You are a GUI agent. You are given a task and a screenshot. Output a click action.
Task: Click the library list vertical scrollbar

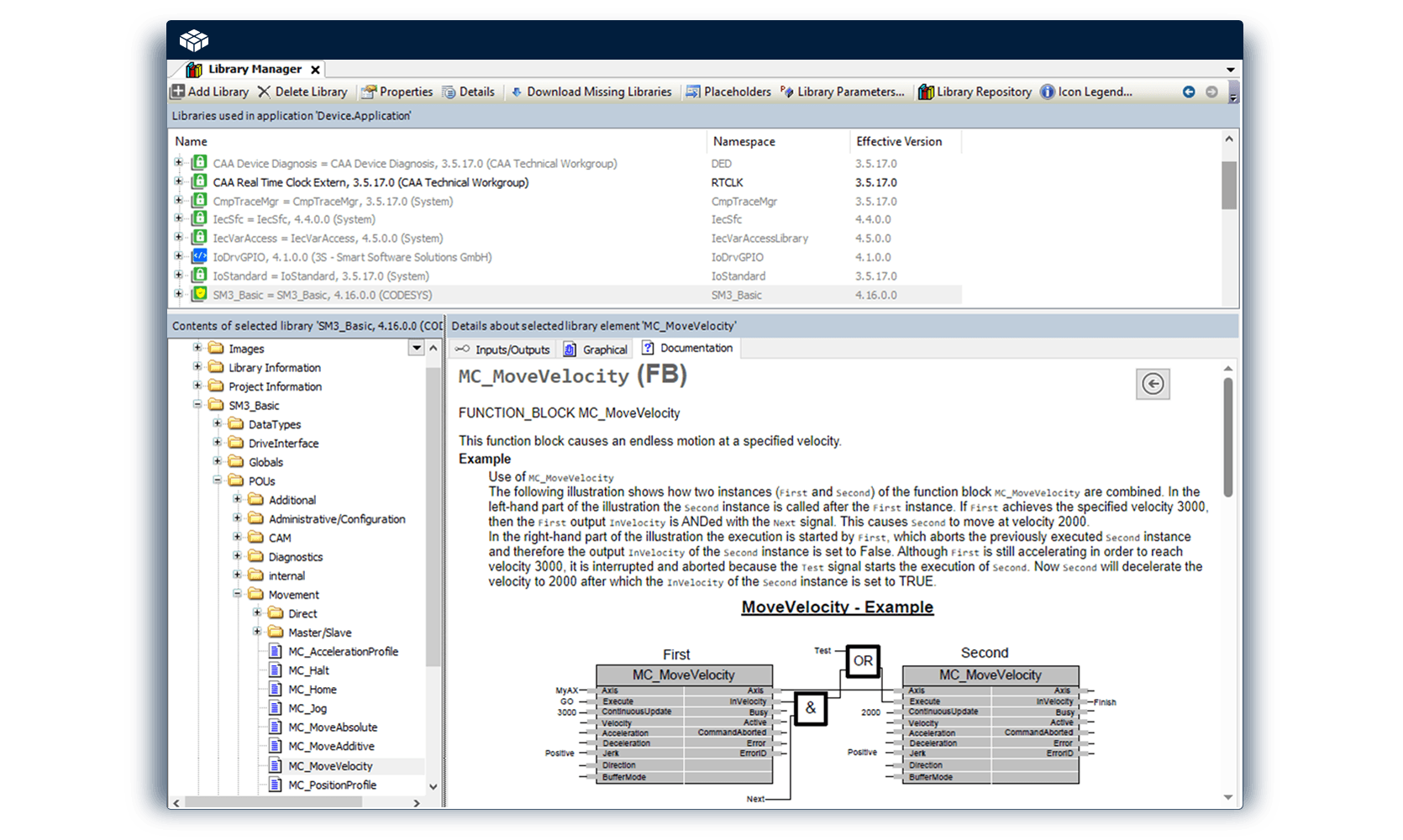(x=1229, y=185)
